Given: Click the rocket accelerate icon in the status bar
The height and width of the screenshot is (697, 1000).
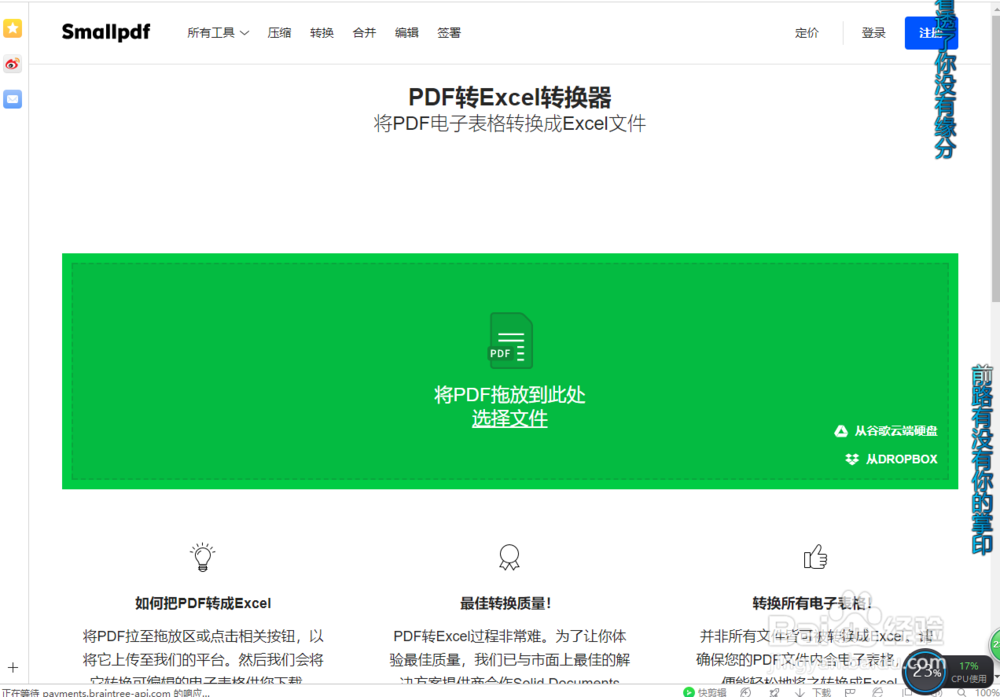Looking at the screenshot, I should [x=774, y=692].
